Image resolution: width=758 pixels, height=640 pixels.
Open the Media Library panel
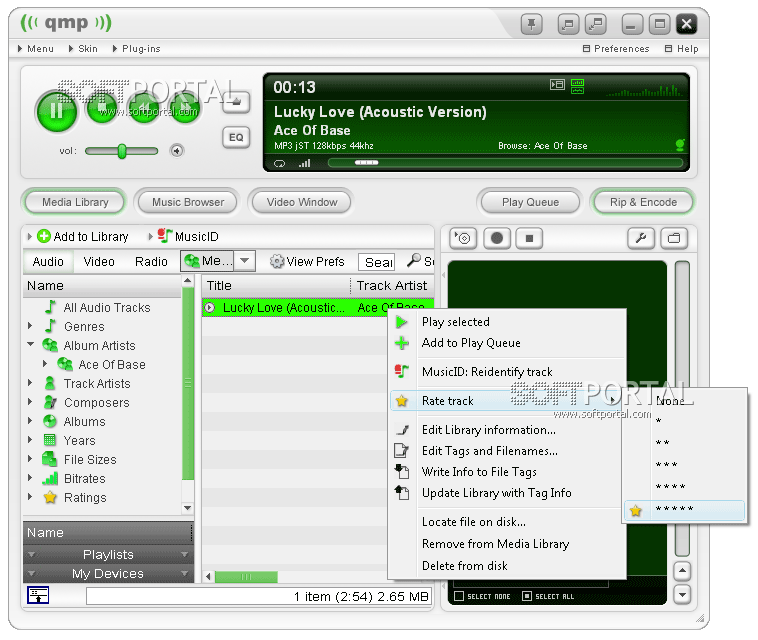pos(75,202)
